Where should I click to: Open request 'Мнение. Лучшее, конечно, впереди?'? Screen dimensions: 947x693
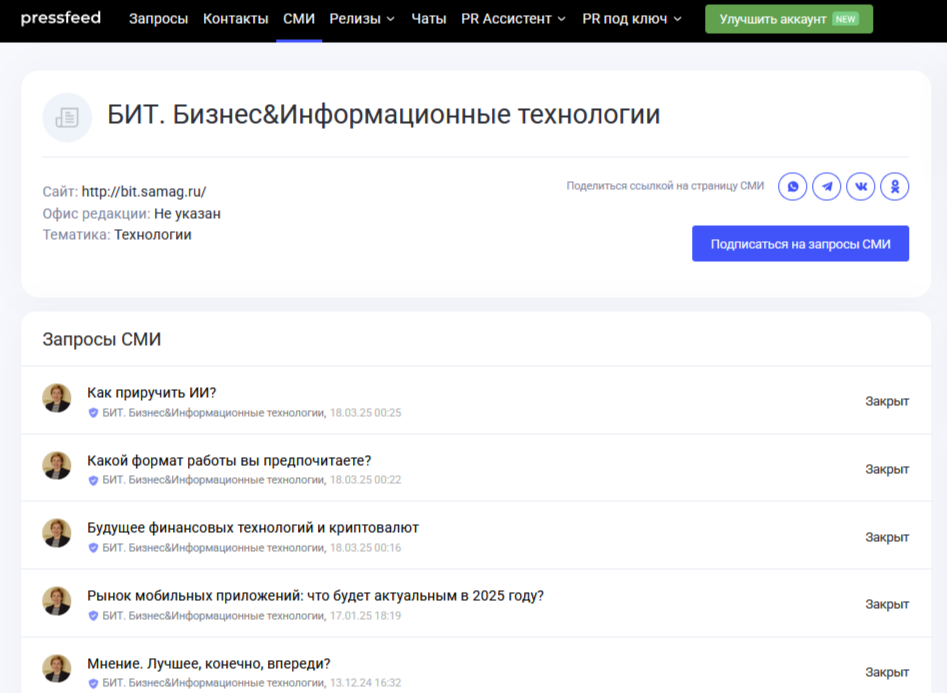[x=208, y=663]
